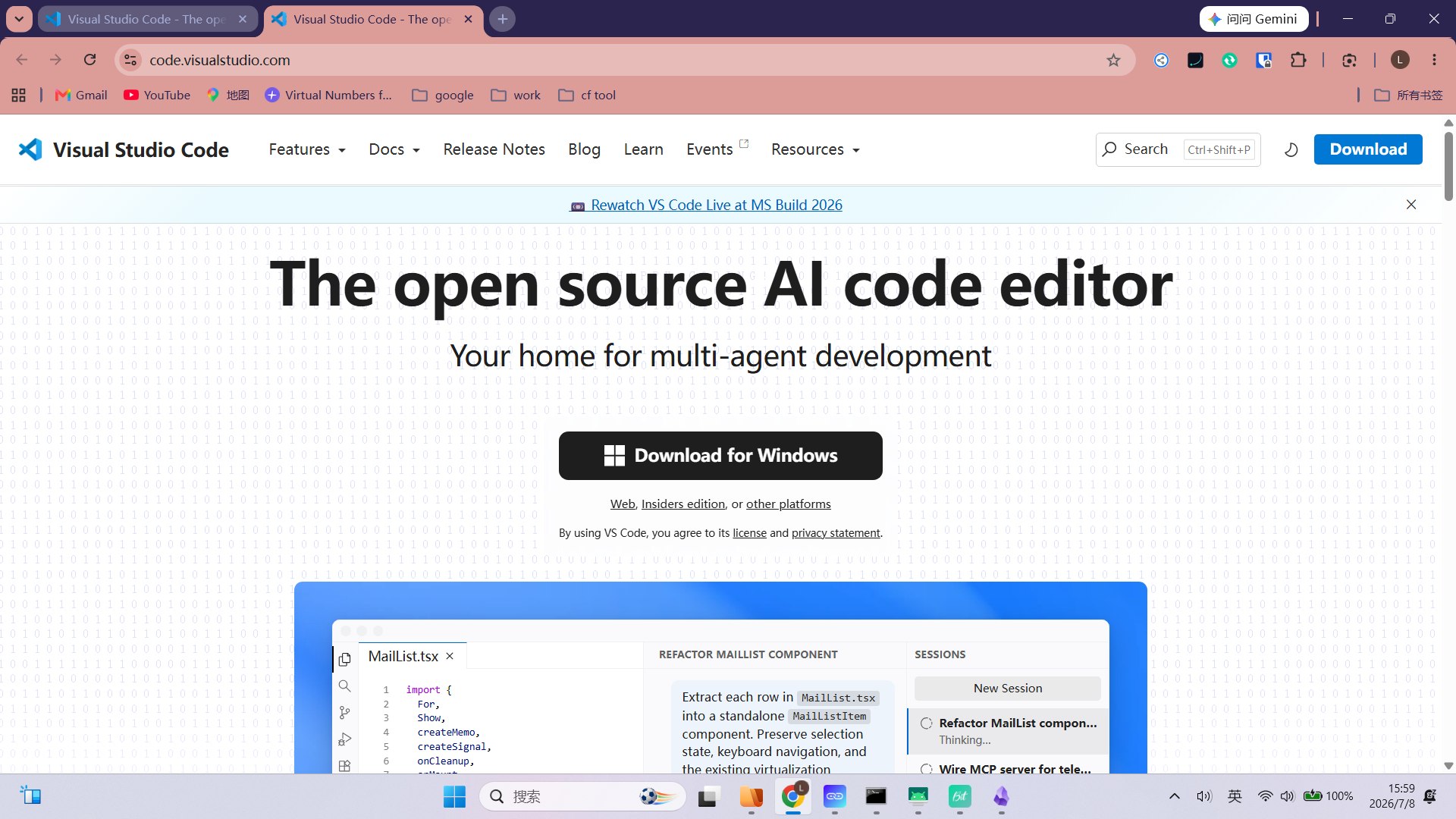Image resolution: width=1456 pixels, height=819 pixels.
Task: Close the inactive first browser tab
Action: pyautogui.click(x=243, y=19)
